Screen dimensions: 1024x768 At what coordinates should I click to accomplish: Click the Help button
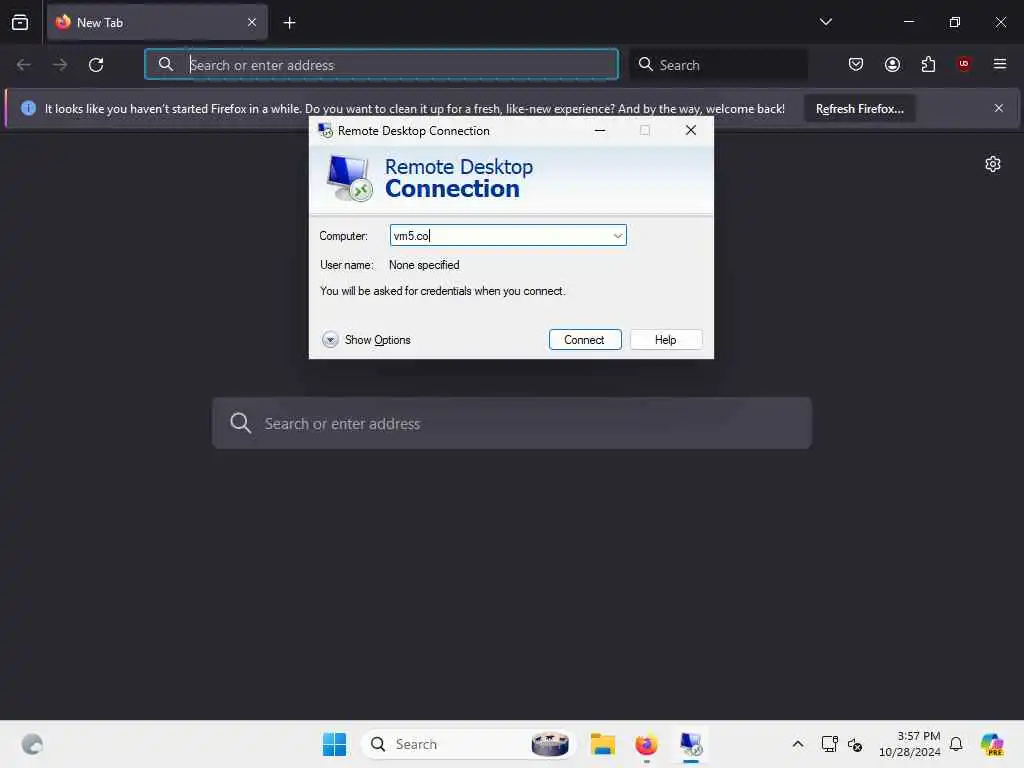pyautogui.click(x=665, y=340)
